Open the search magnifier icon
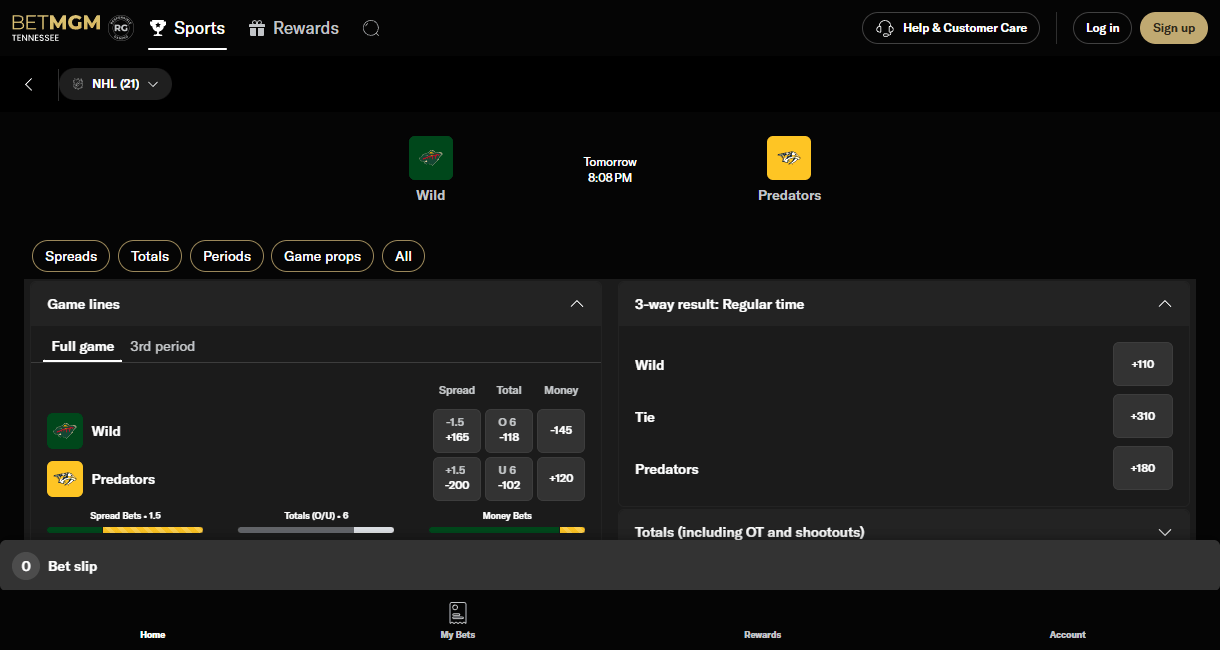The width and height of the screenshot is (1220, 650). pyautogui.click(x=371, y=28)
